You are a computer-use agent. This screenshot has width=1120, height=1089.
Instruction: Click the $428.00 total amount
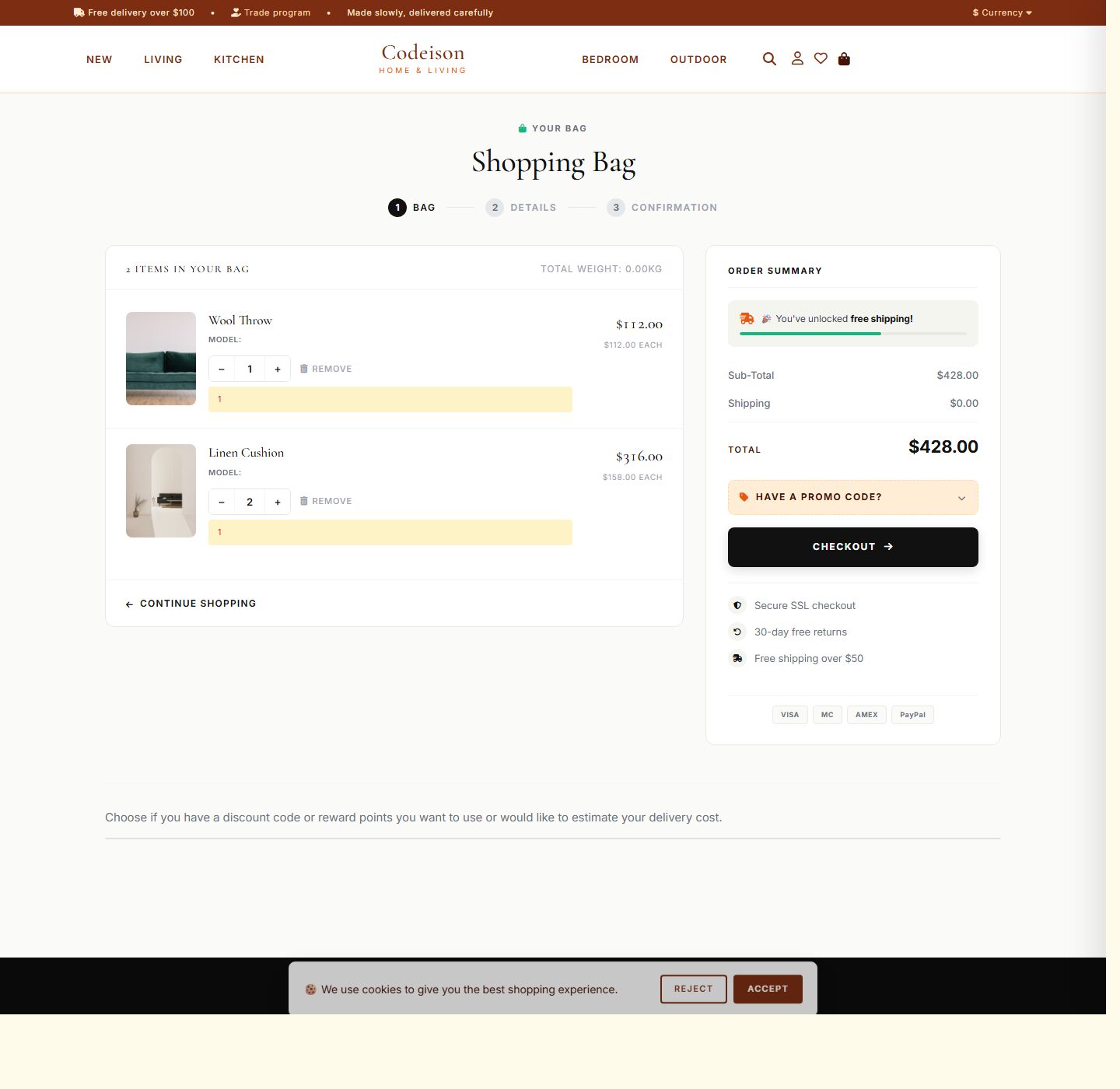click(943, 446)
